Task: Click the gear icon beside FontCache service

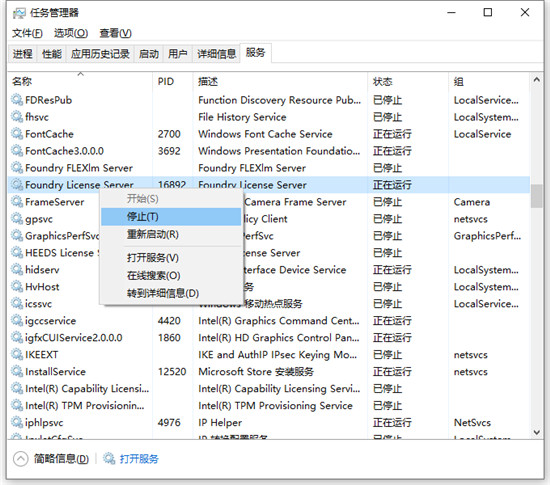Action: pyautogui.click(x=17, y=134)
